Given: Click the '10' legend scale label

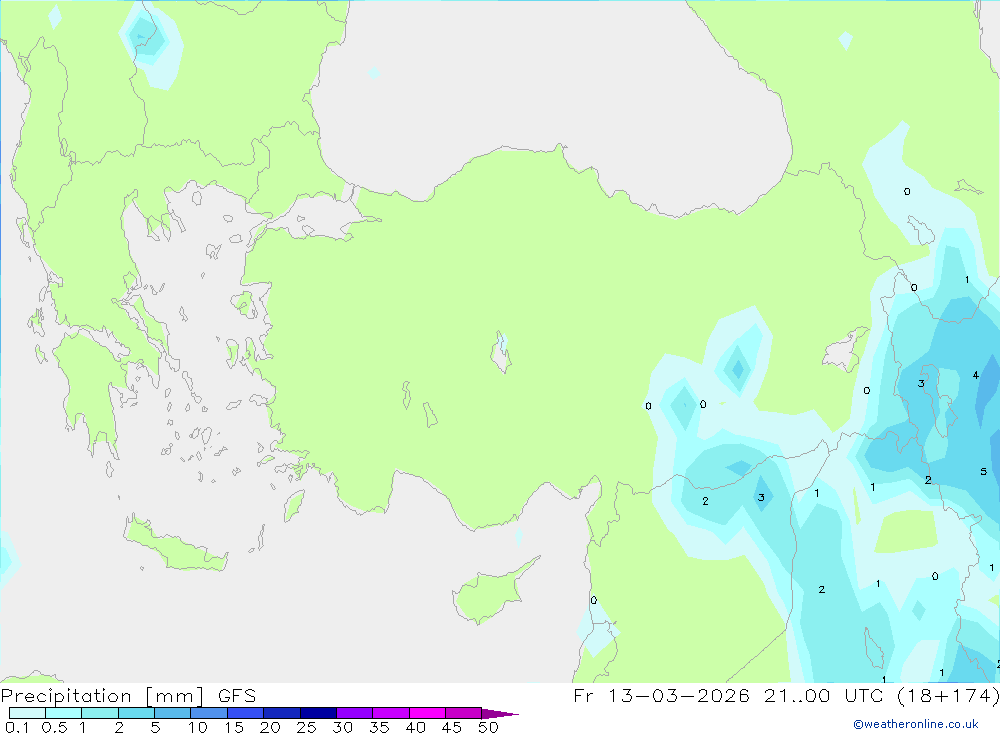Looking at the screenshot, I should point(198,727).
